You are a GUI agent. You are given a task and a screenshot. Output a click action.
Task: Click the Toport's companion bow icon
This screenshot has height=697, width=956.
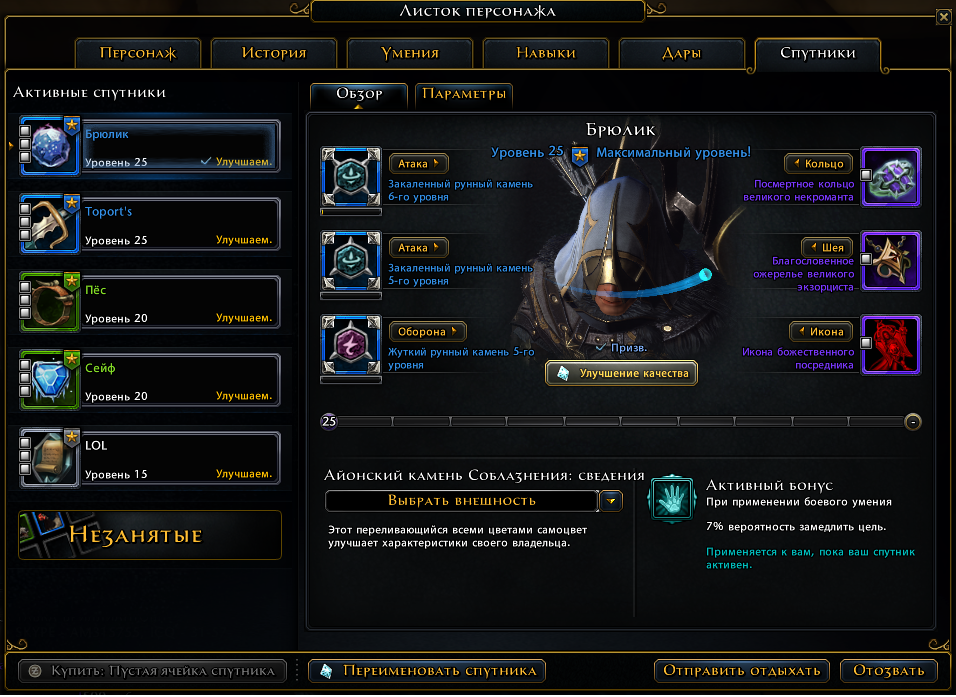49,224
